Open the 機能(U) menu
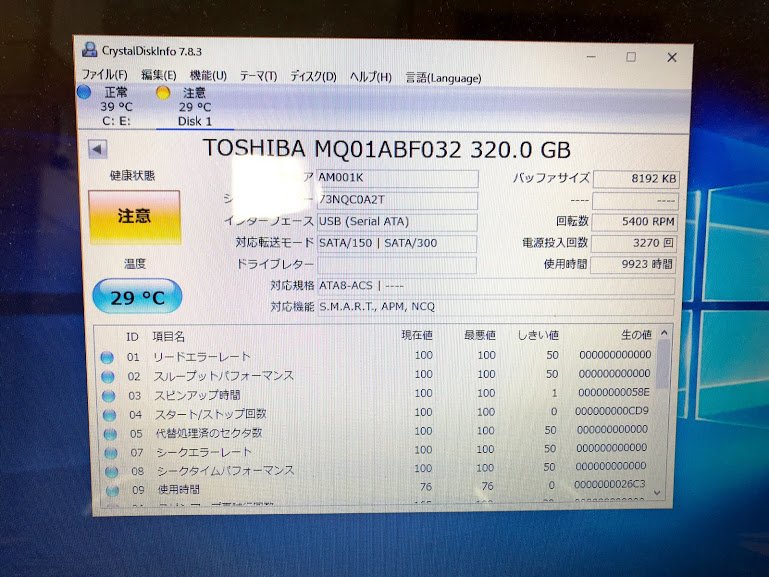Viewport: 769px width, 577px height. coord(208,75)
